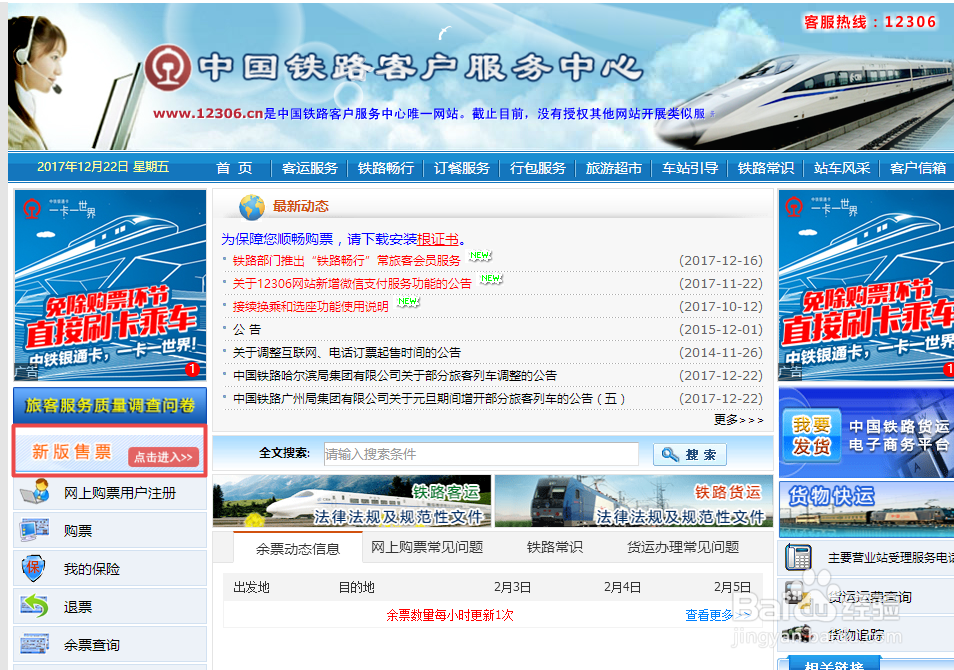Switch to 网上购票常见问题 tab
The width and height of the screenshot is (954, 670).
[x=427, y=547]
